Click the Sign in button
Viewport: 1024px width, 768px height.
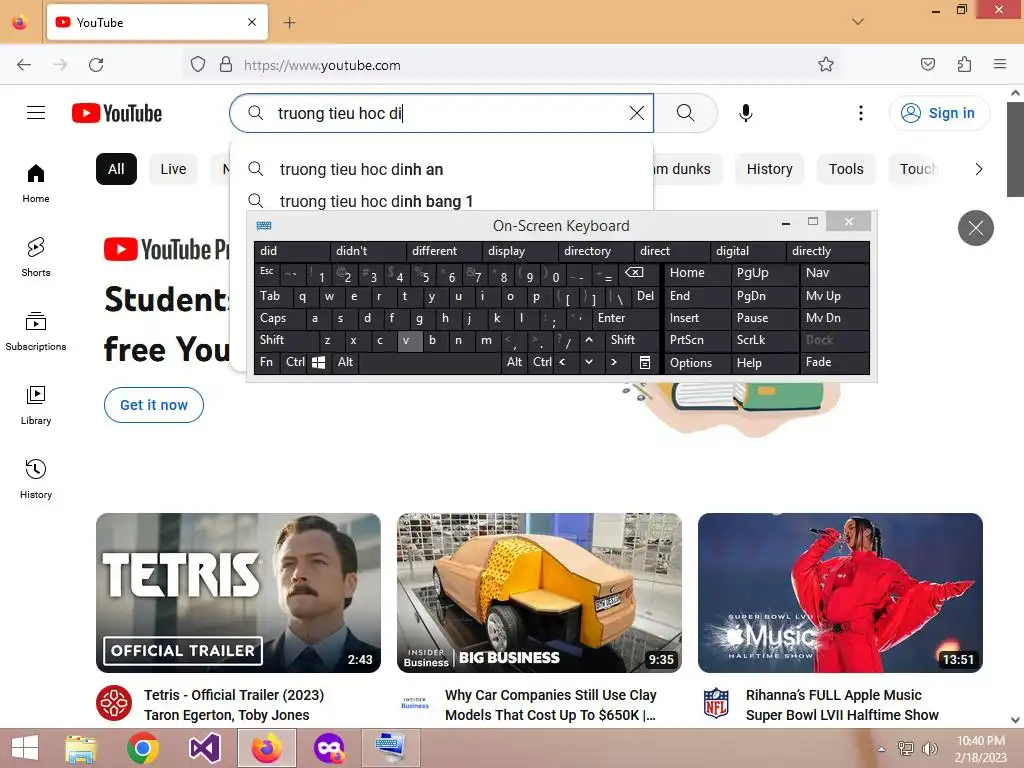point(939,113)
